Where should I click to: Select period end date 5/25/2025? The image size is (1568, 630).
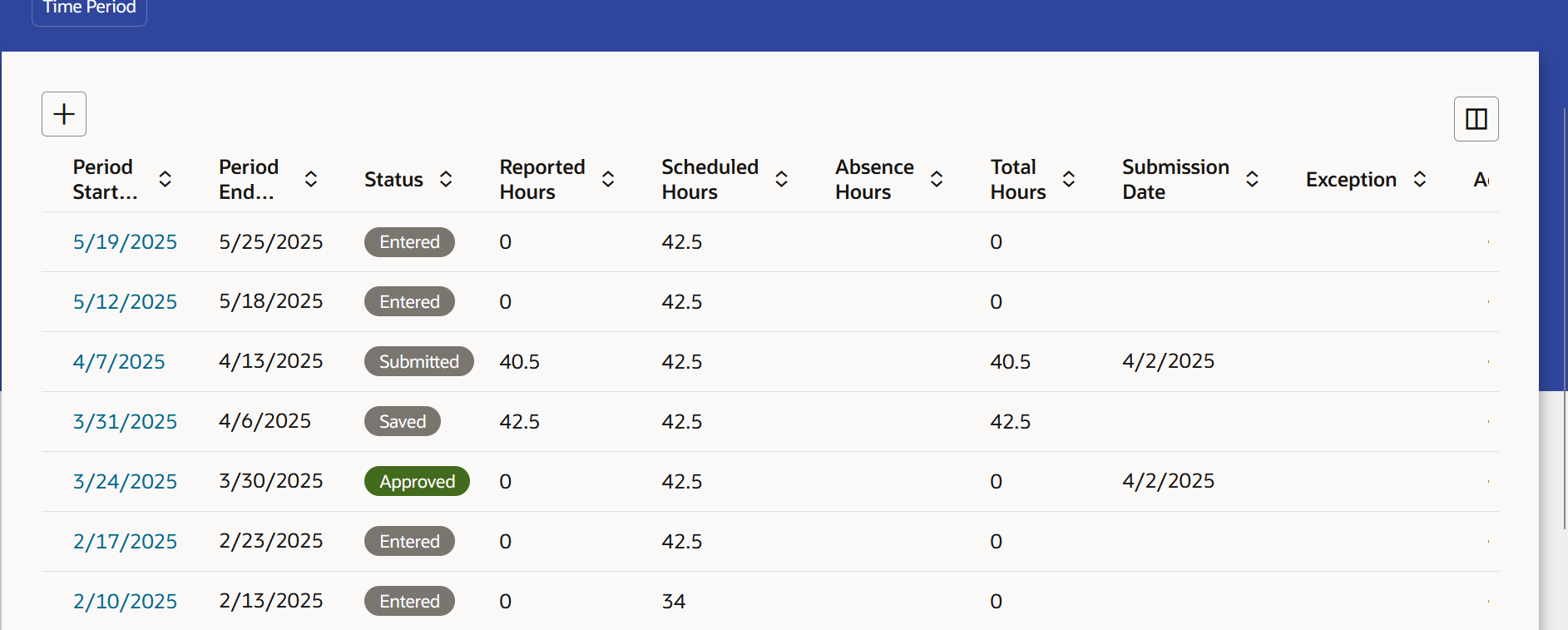pos(271,242)
